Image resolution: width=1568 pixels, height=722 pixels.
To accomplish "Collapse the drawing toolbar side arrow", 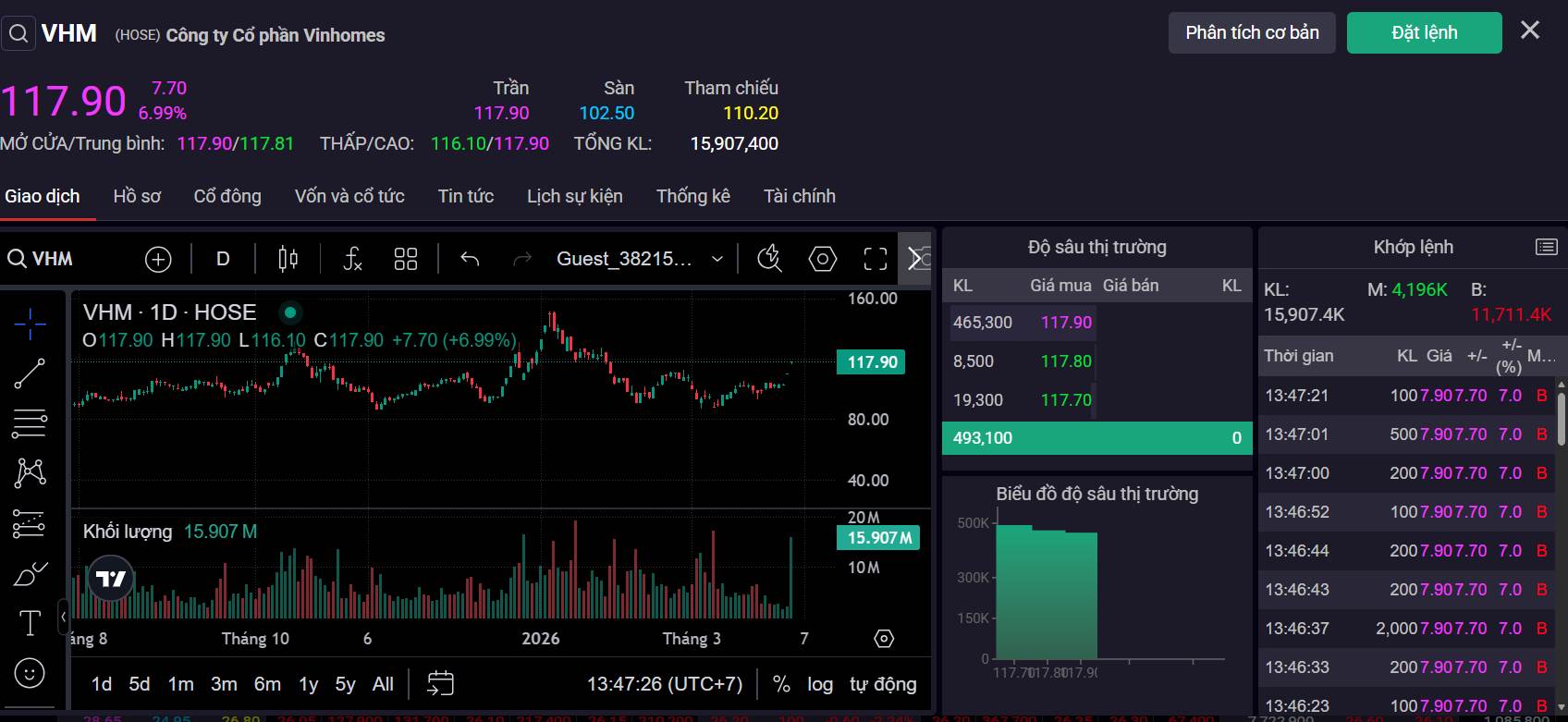I will [x=63, y=617].
